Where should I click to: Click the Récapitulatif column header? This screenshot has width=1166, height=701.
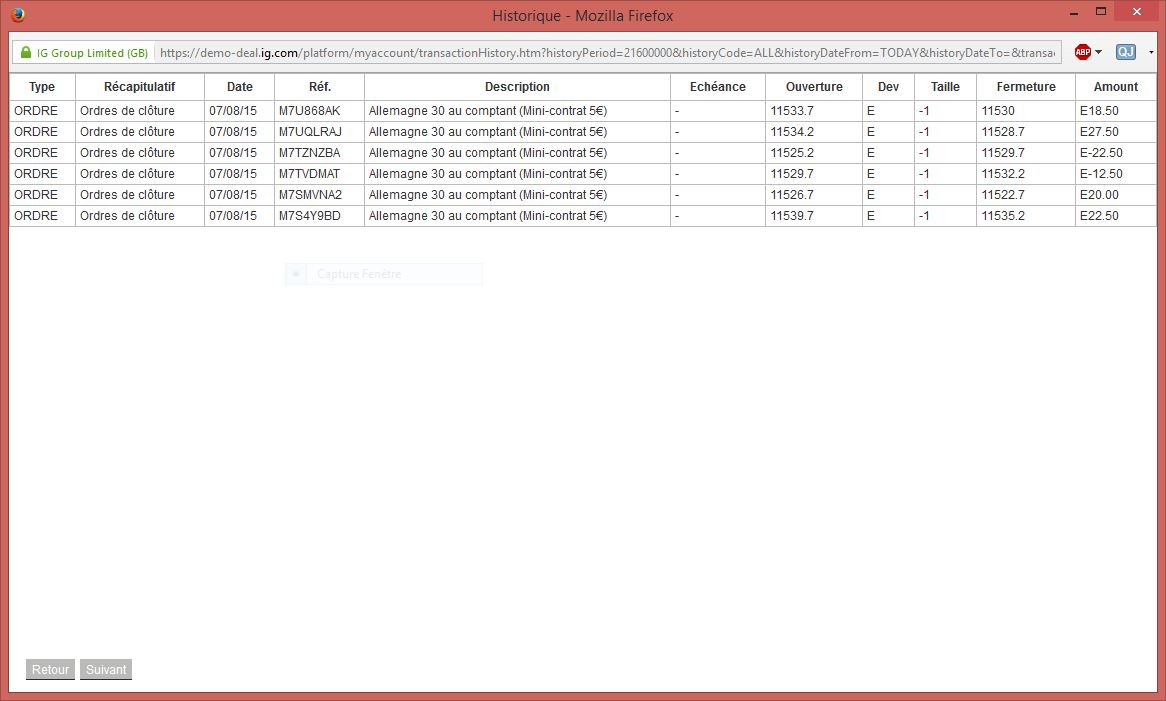[139, 87]
